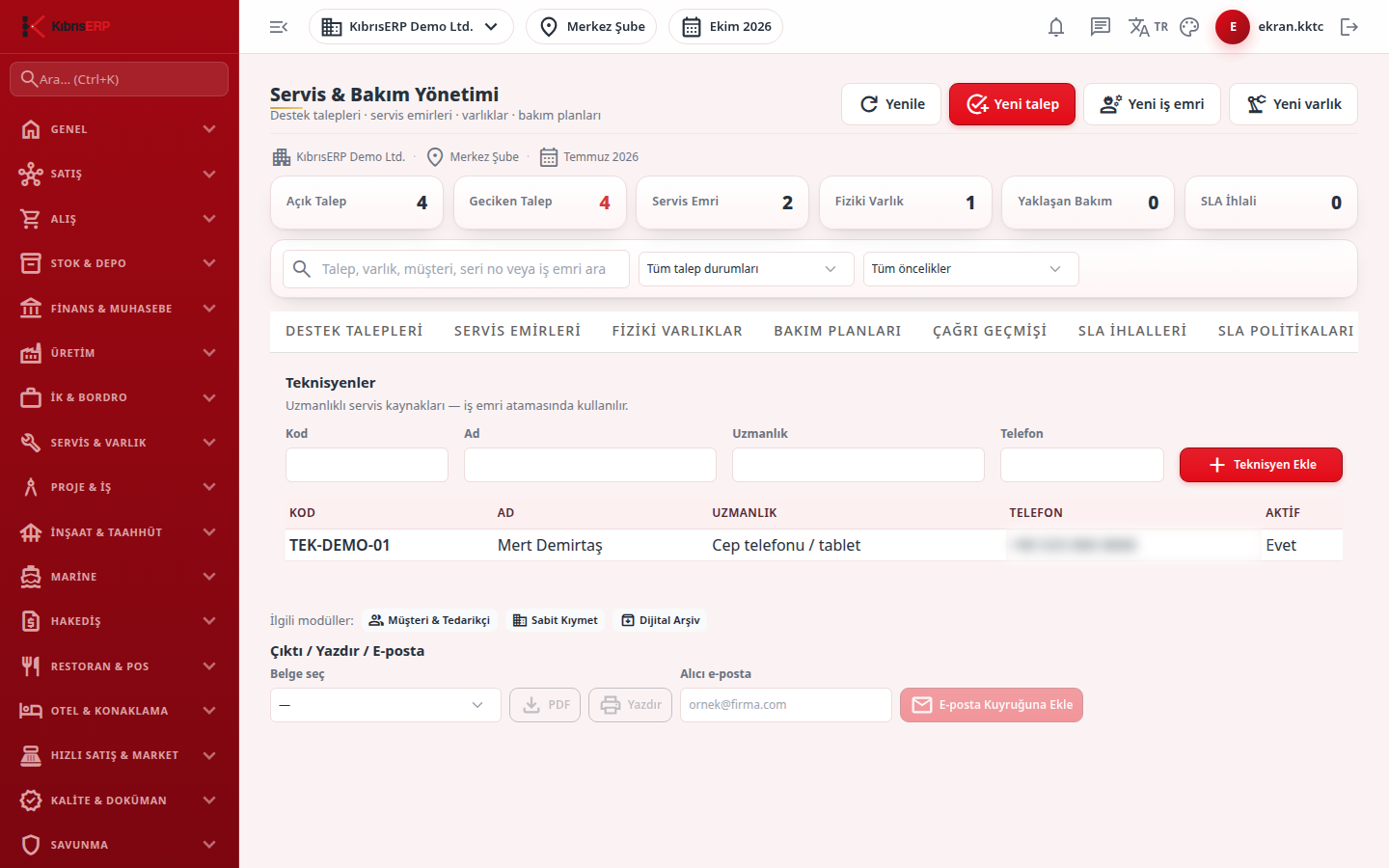The width and height of the screenshot is (1389, 868).
Task: Click the Teknisyen Ekle button
Action: 1261,465
